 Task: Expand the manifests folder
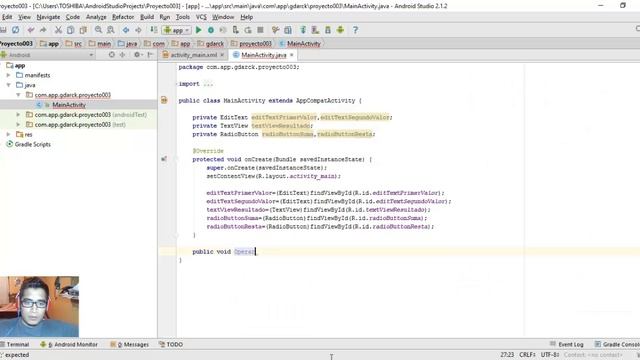[x=8, y=75]
